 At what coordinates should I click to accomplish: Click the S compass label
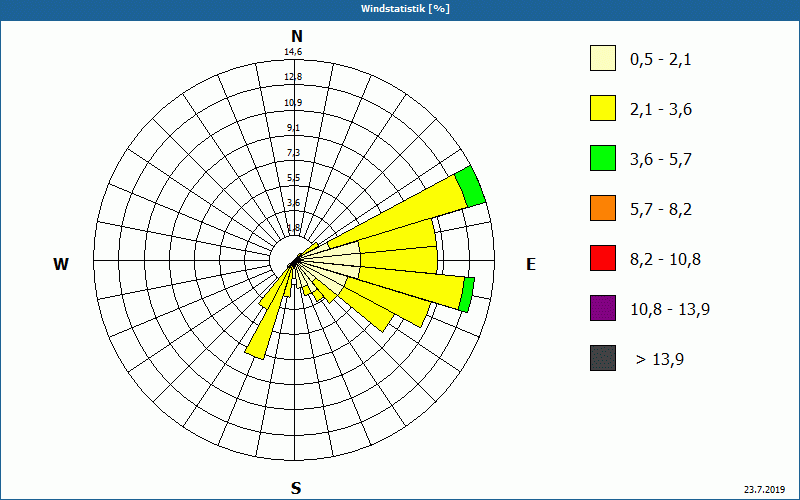point(296,488)
